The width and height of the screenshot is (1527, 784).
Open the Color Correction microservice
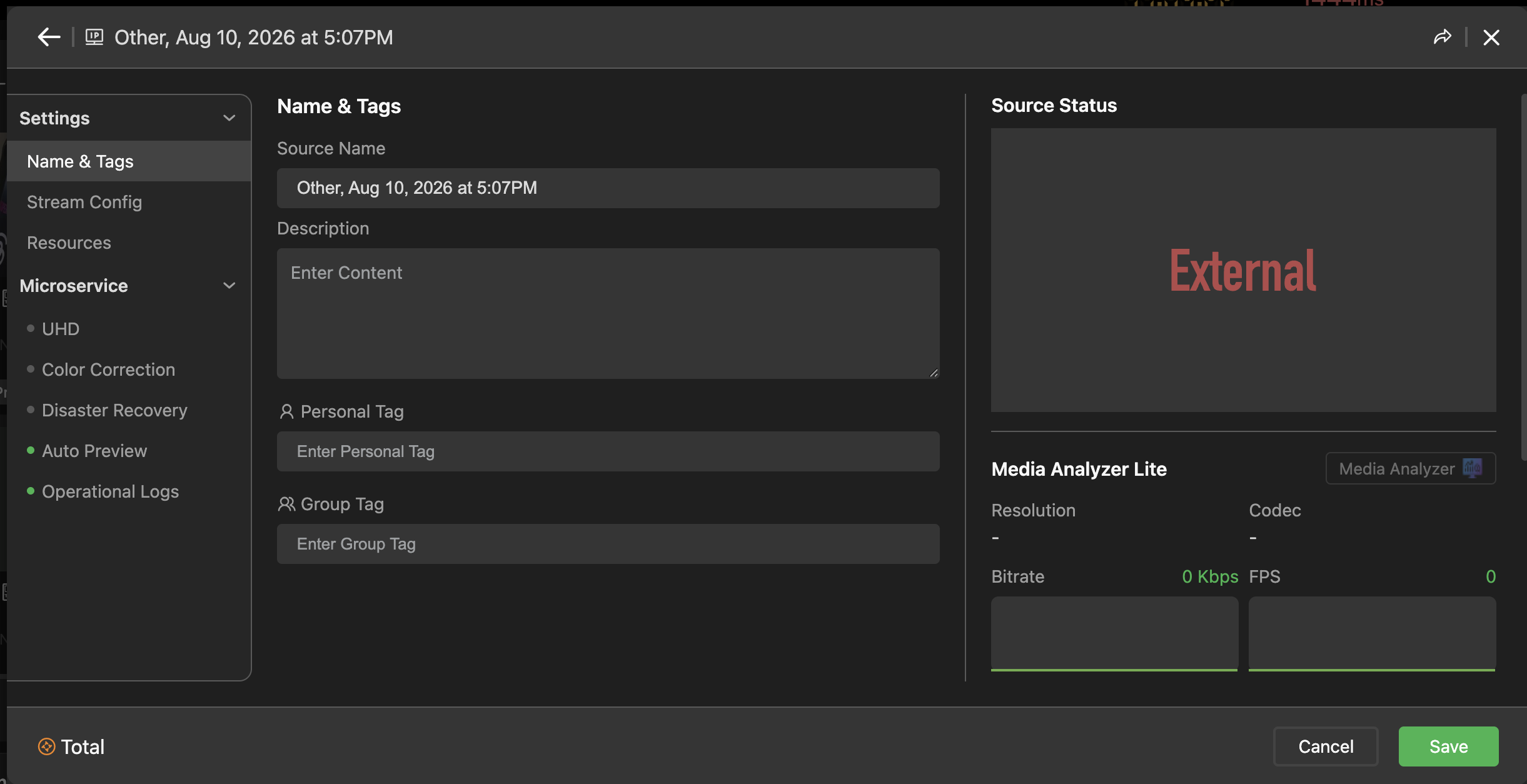pos(108,369)
